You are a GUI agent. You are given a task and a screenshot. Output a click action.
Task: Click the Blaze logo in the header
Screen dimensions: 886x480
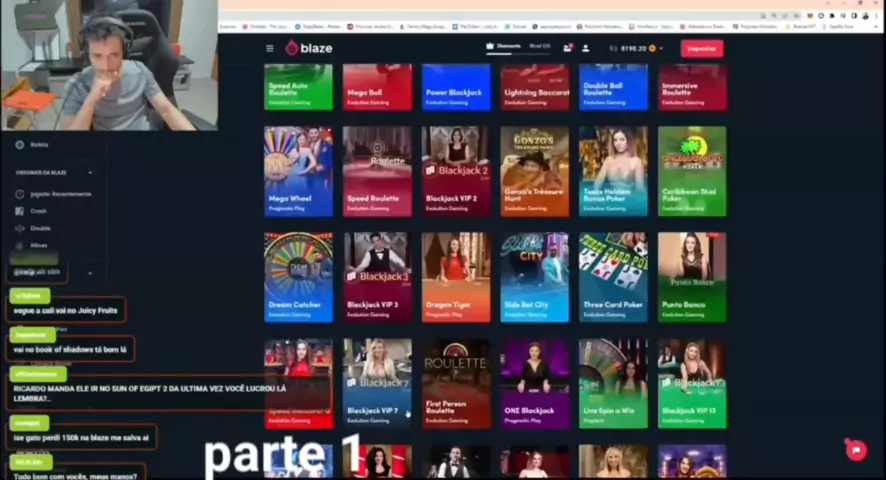[308, 48]
